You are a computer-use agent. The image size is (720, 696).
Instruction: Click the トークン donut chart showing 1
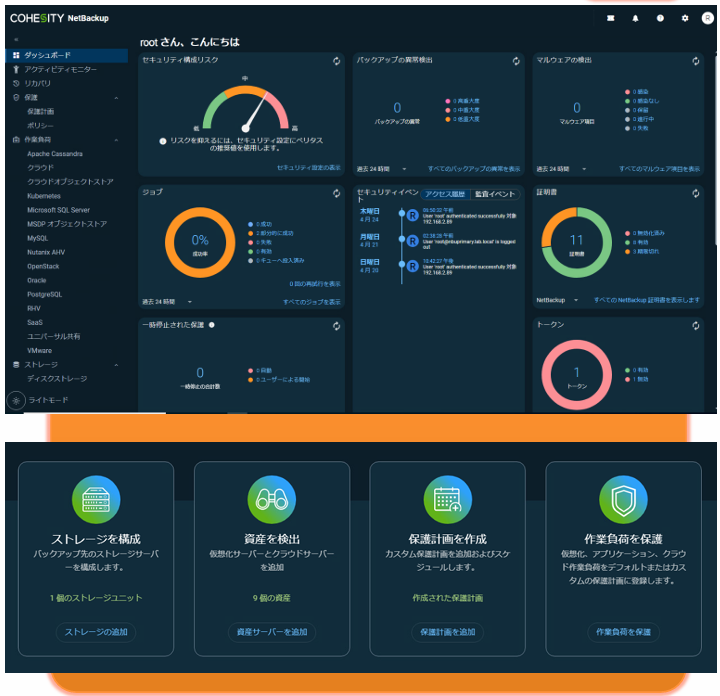pos(576,375)
